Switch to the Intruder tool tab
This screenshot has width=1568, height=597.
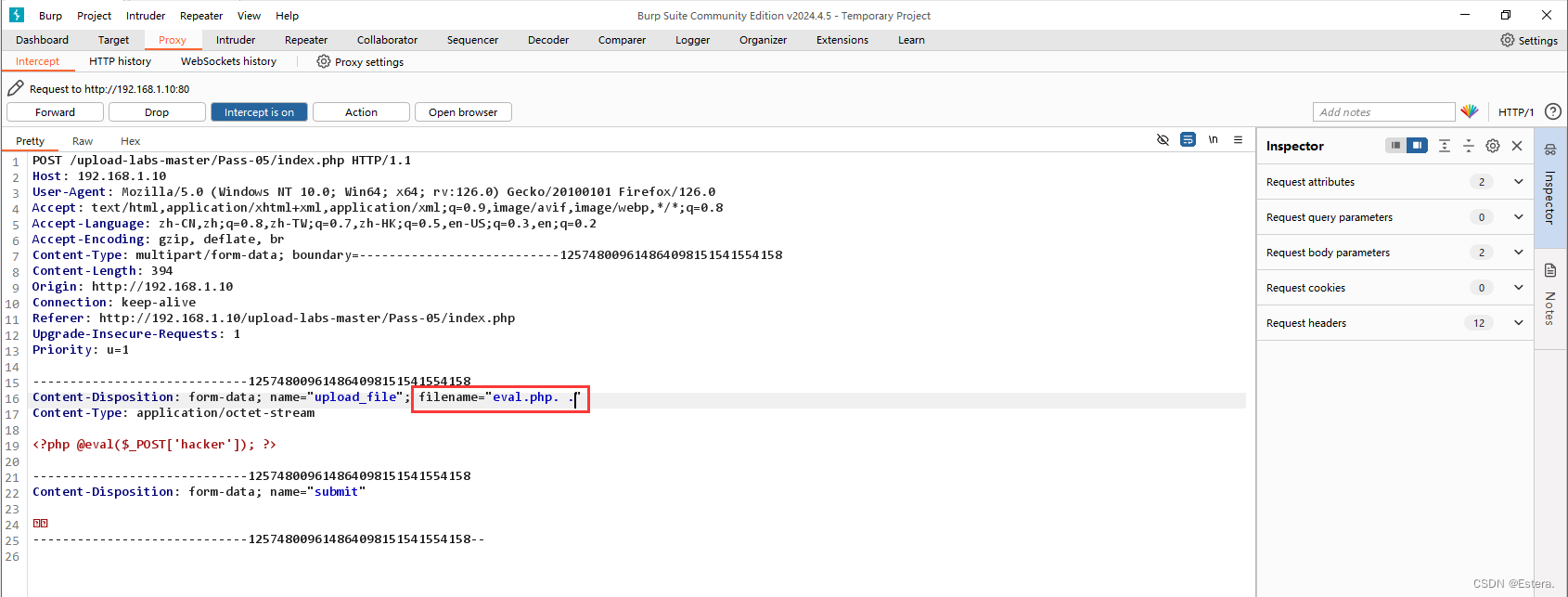pos(236,40)
